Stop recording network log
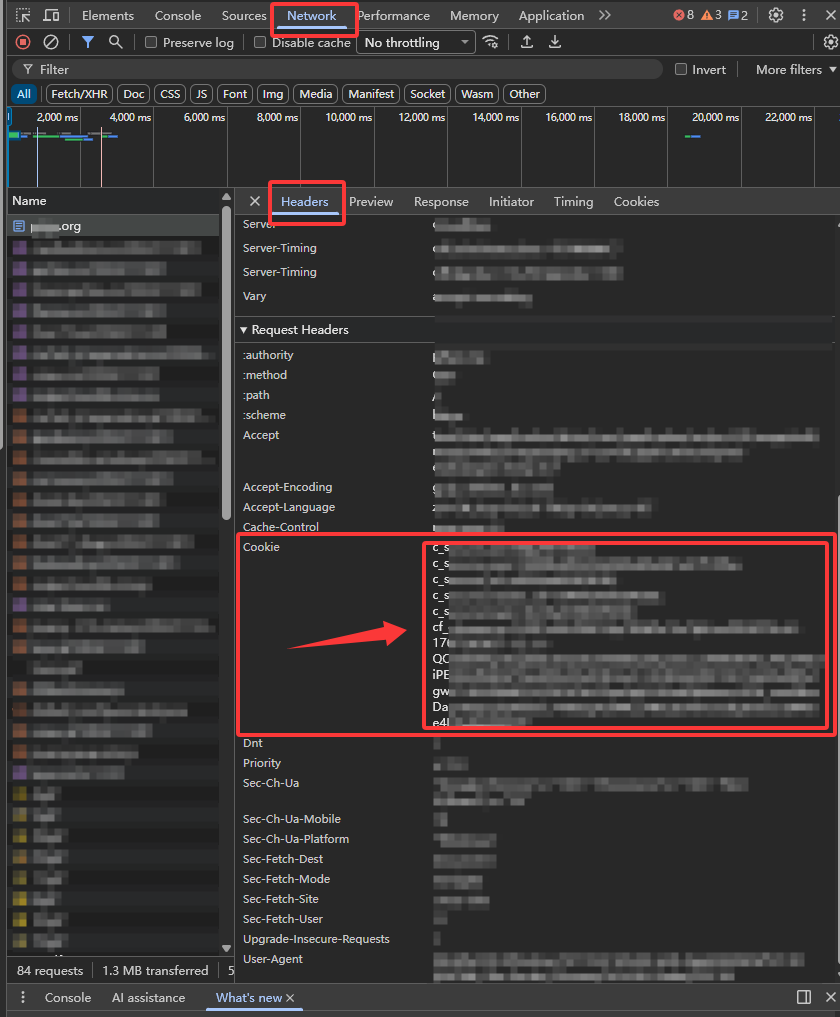 pyautogui.click(x=23, y=42)
